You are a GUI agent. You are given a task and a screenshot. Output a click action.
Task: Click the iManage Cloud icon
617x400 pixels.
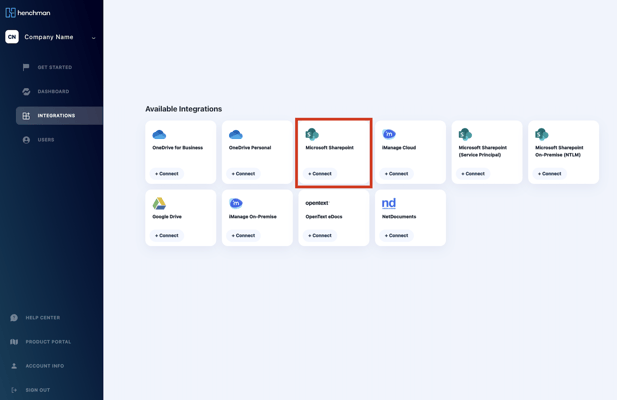coord(389,134)
